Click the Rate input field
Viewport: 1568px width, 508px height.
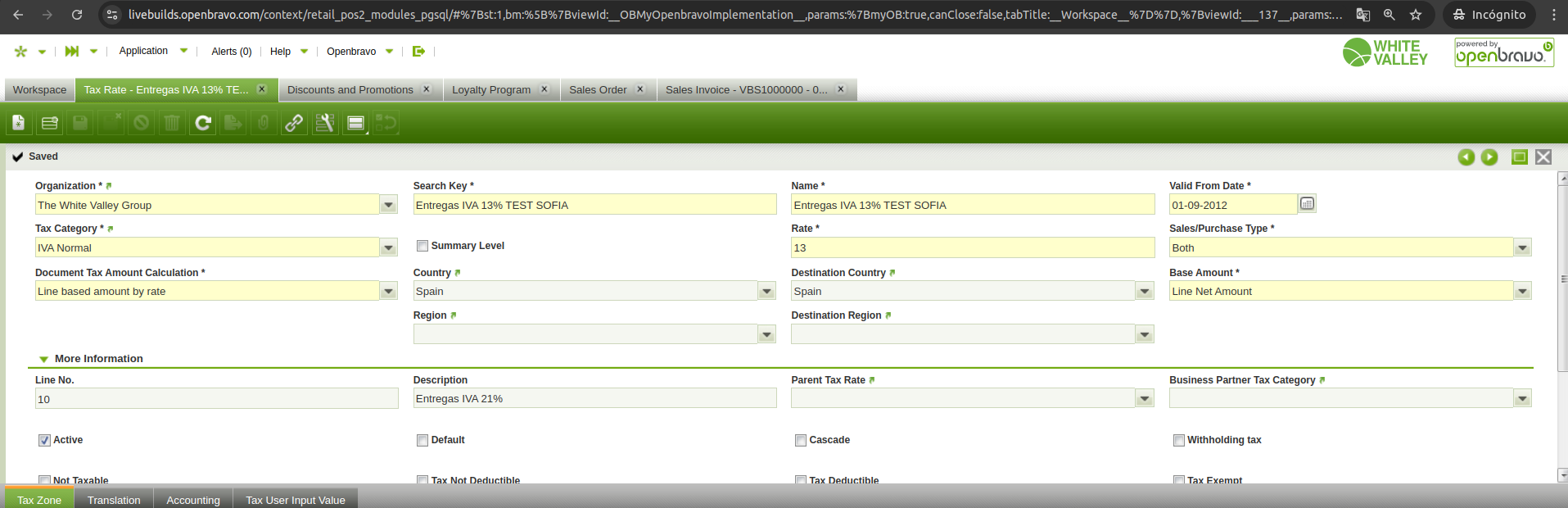[973, 247]
